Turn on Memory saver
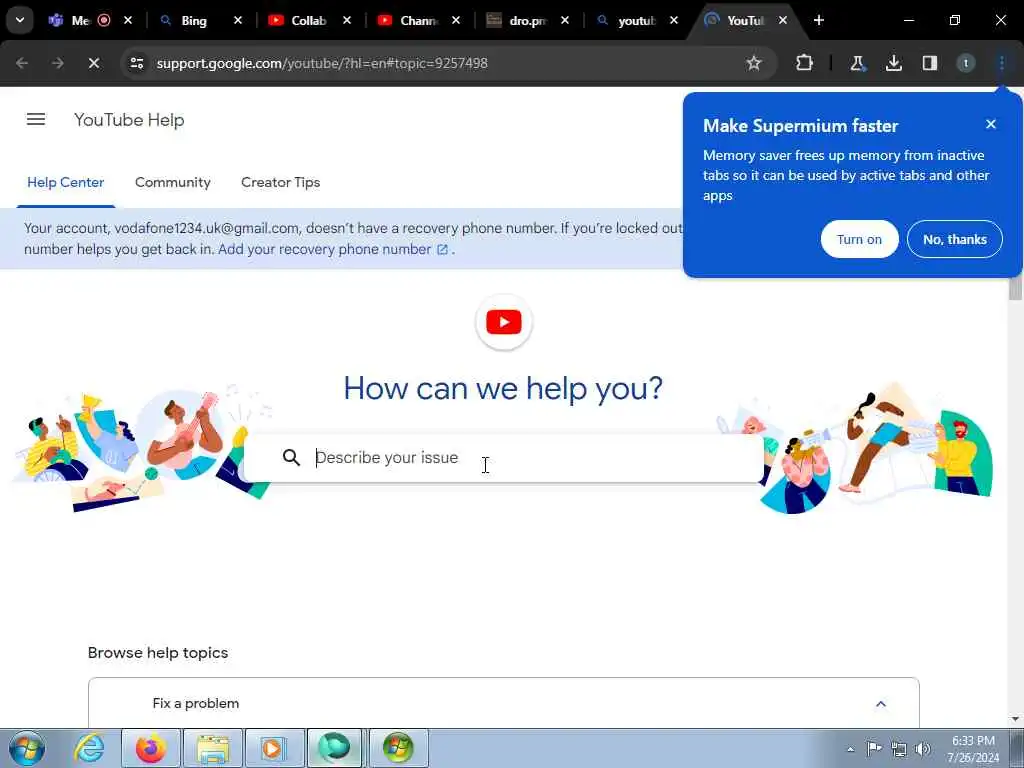 pos(859,240)
